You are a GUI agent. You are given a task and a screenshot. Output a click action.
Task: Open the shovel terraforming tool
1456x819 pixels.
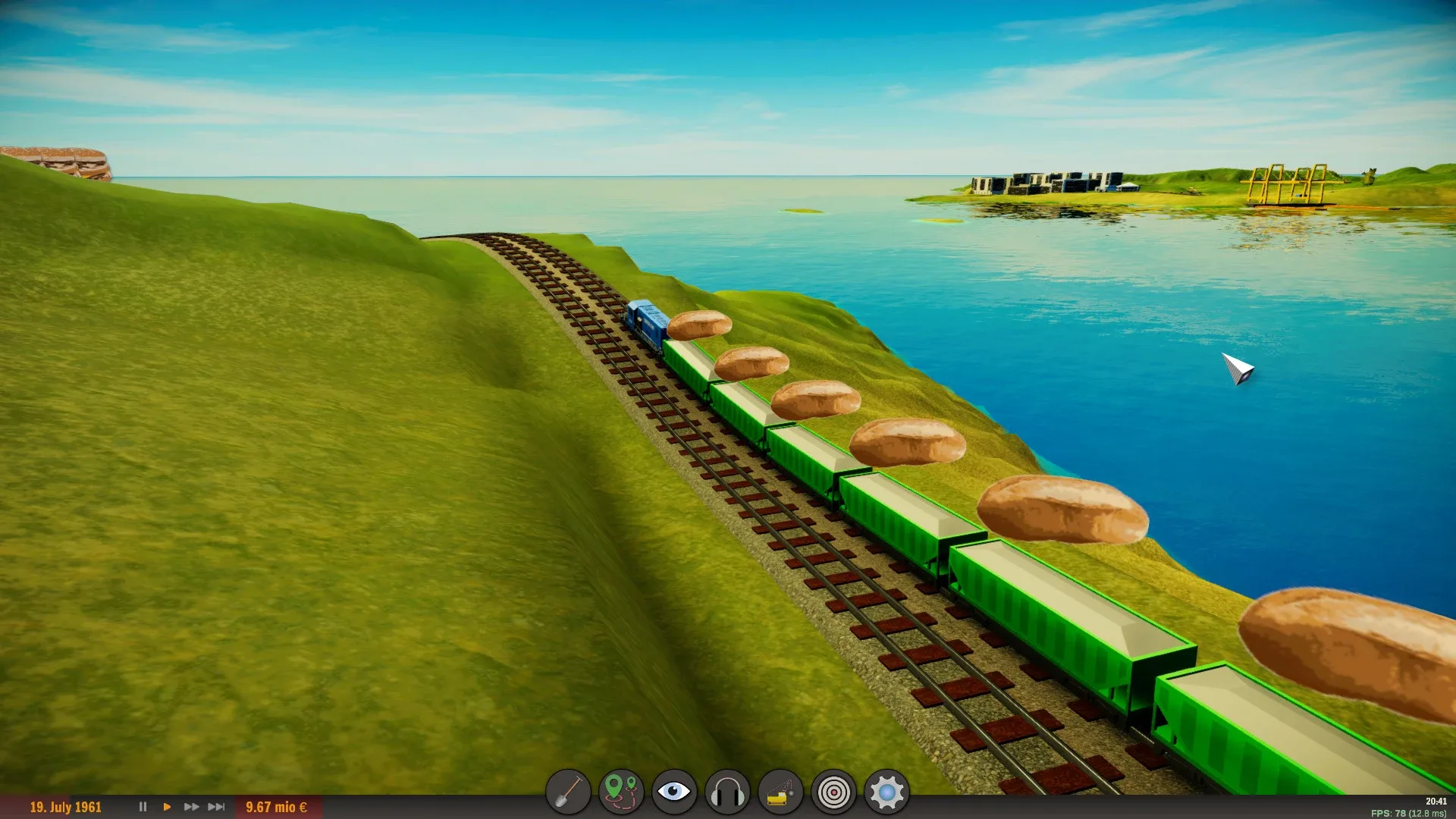click(x=568, y=792)
